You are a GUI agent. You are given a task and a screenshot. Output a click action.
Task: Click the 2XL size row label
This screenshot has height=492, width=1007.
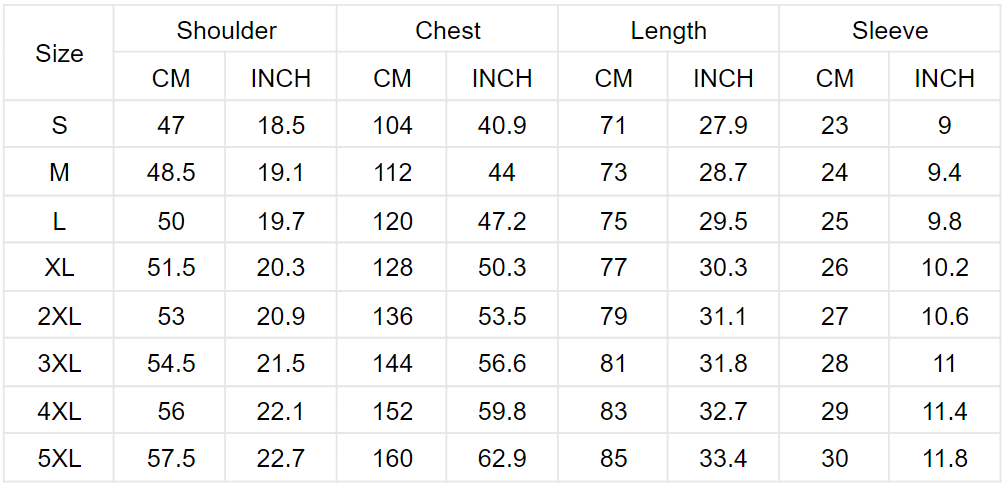[x=59, y=315]
